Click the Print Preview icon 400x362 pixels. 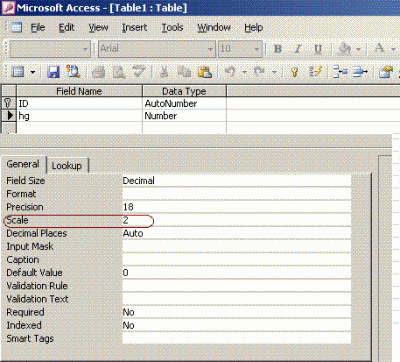click(118, 72)
